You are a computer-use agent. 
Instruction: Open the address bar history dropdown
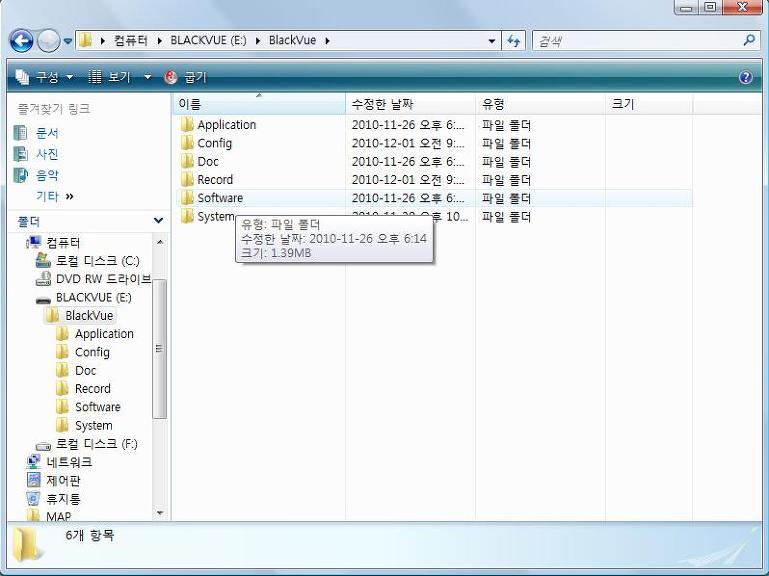491,41
